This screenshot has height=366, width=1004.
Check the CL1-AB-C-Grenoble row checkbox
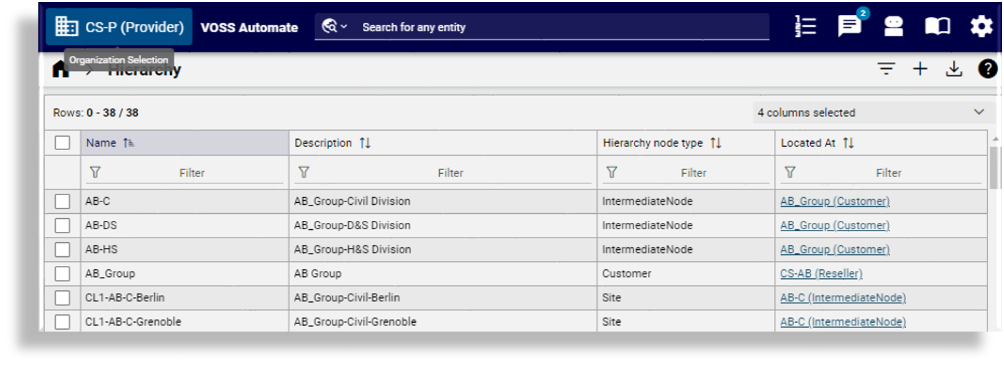point(63,322)
